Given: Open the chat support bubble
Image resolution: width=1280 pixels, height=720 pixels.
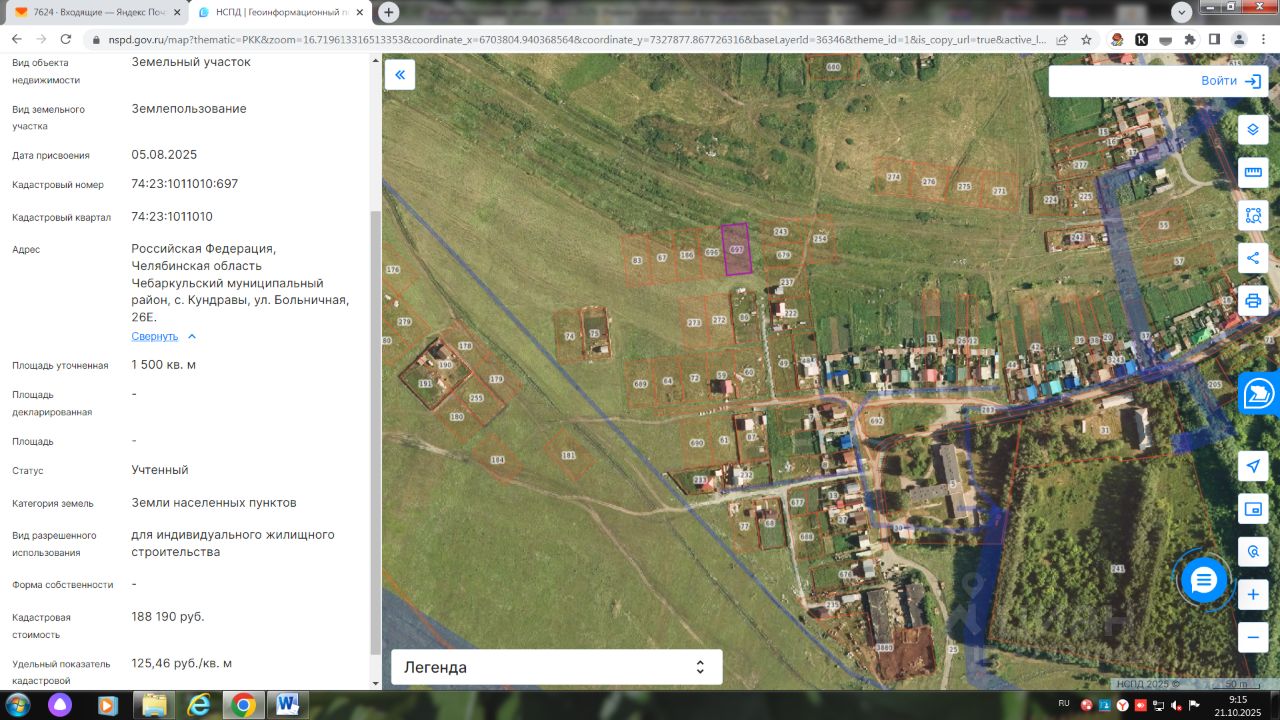Looking at the screenshot, I should [1203, 579].
